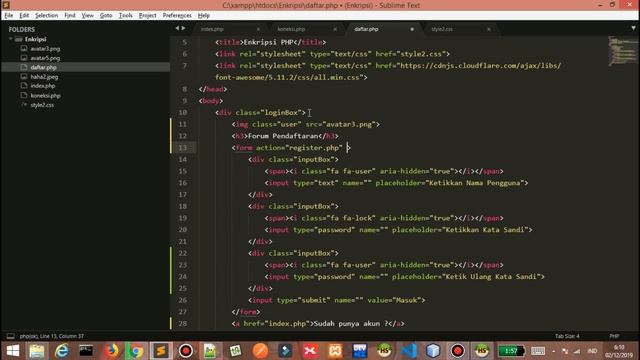This screenshot has height=360, width=640.
Task: Open index.php in the sidebar
Action: pyautogui.click(x=42, y=86)
